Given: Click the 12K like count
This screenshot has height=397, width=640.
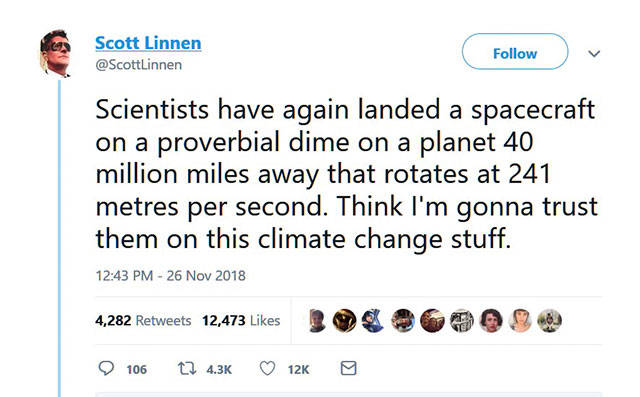Looking at the screenshot, I should point(298,370).
